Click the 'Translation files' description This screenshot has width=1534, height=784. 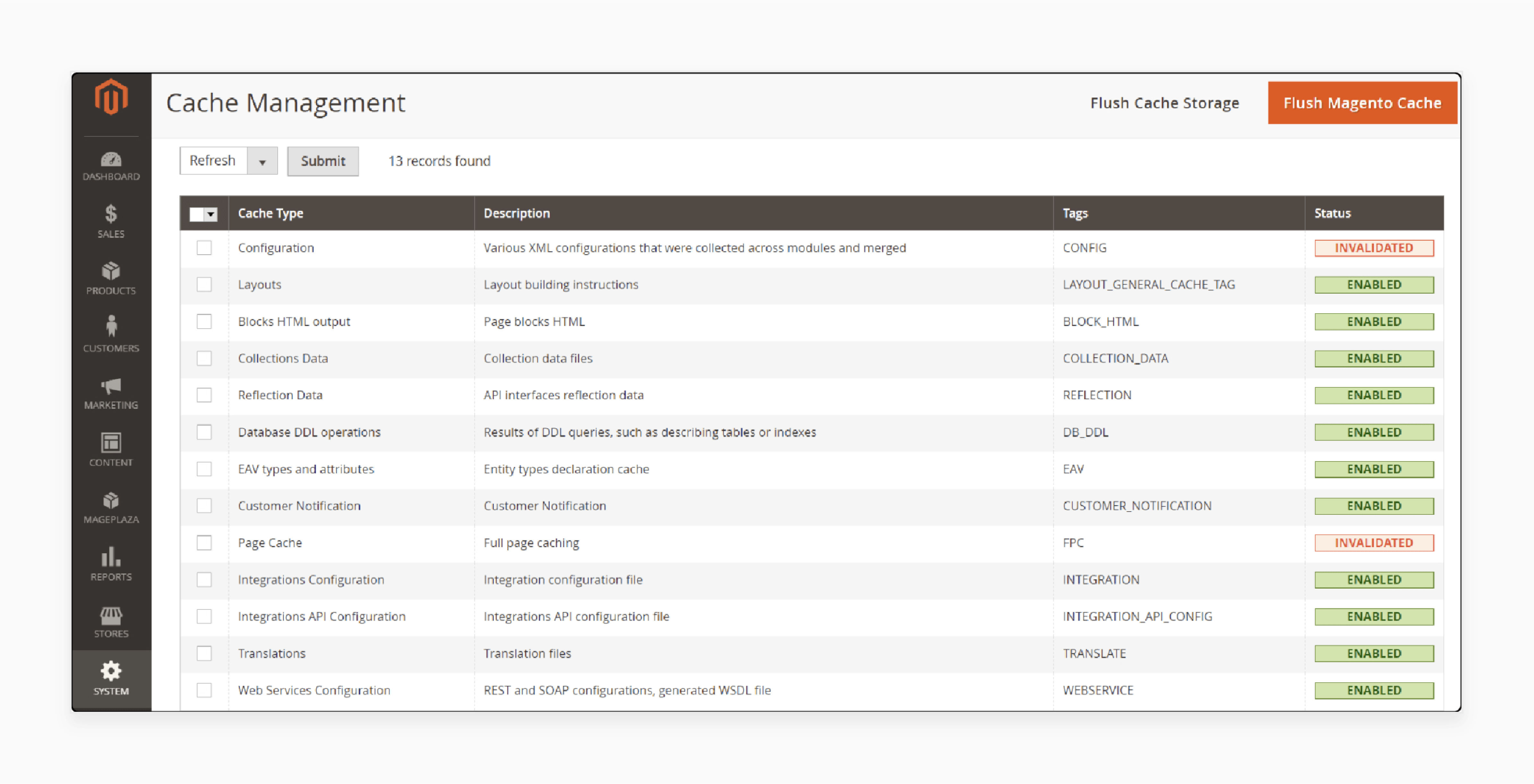point(527,653)
